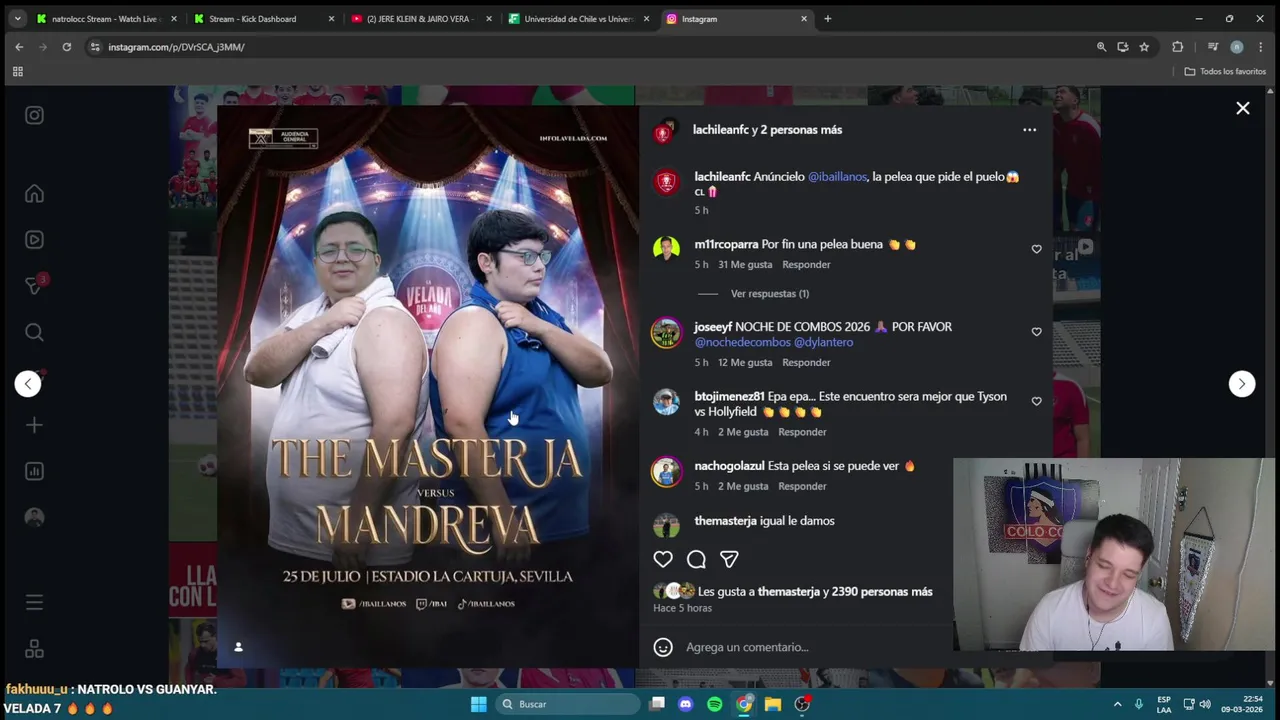Viewport: 1280px width, 720px height.
Task: Switch to the natrolocc Stream browser tab
Action: click(x=104, y=19)
